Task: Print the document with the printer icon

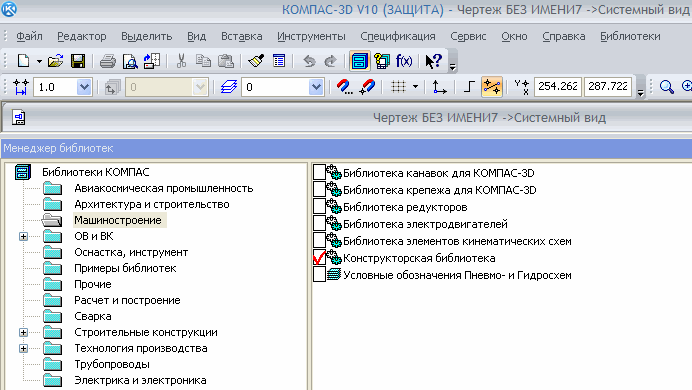Action: 107,61
